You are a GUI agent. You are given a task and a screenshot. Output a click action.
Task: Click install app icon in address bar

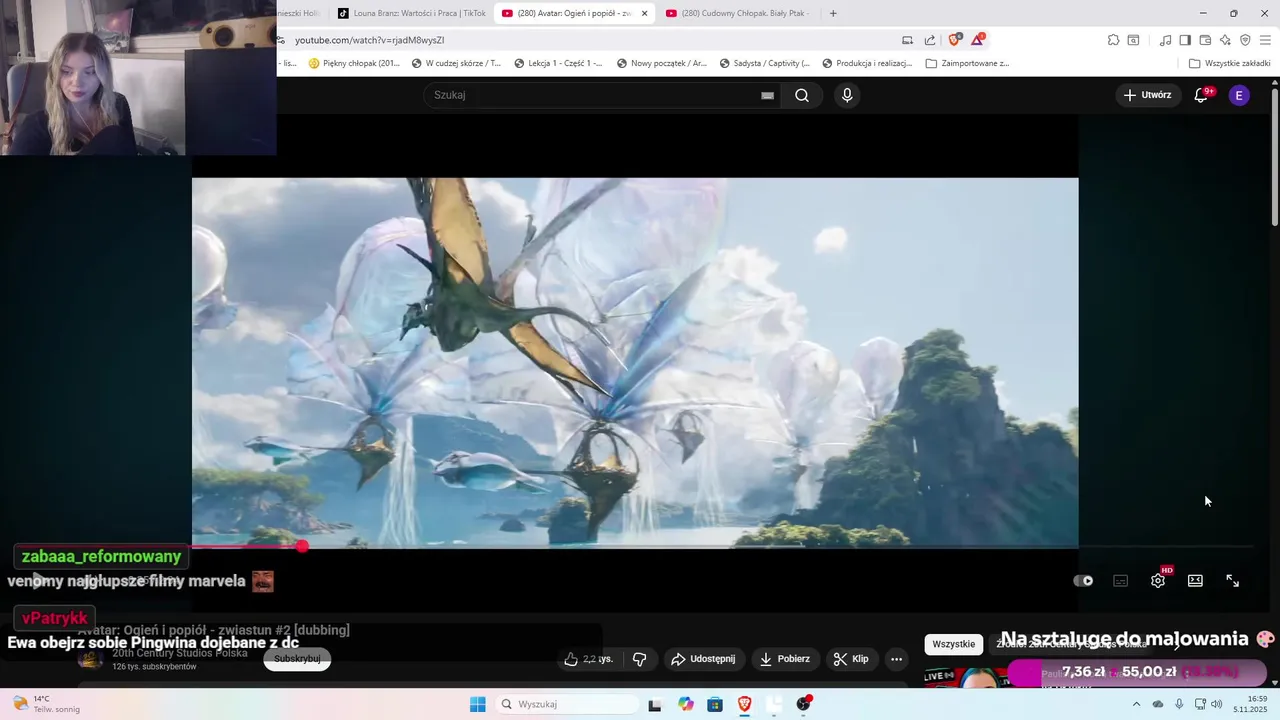click(x=907, y=40)
